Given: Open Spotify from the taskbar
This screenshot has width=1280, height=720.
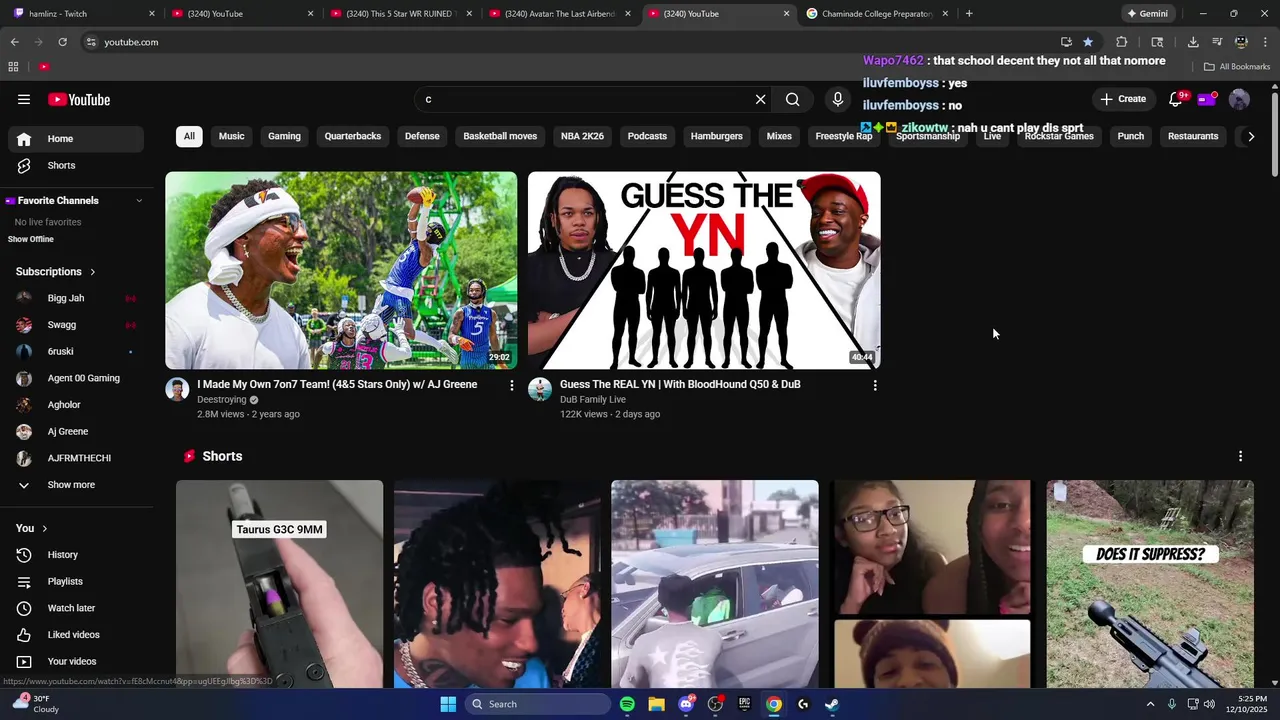Looking at the screenshot, I should point(627,704).
